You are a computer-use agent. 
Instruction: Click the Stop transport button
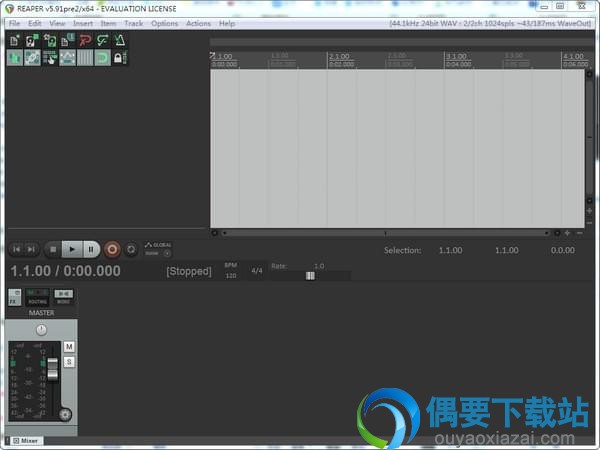point(53,249)
